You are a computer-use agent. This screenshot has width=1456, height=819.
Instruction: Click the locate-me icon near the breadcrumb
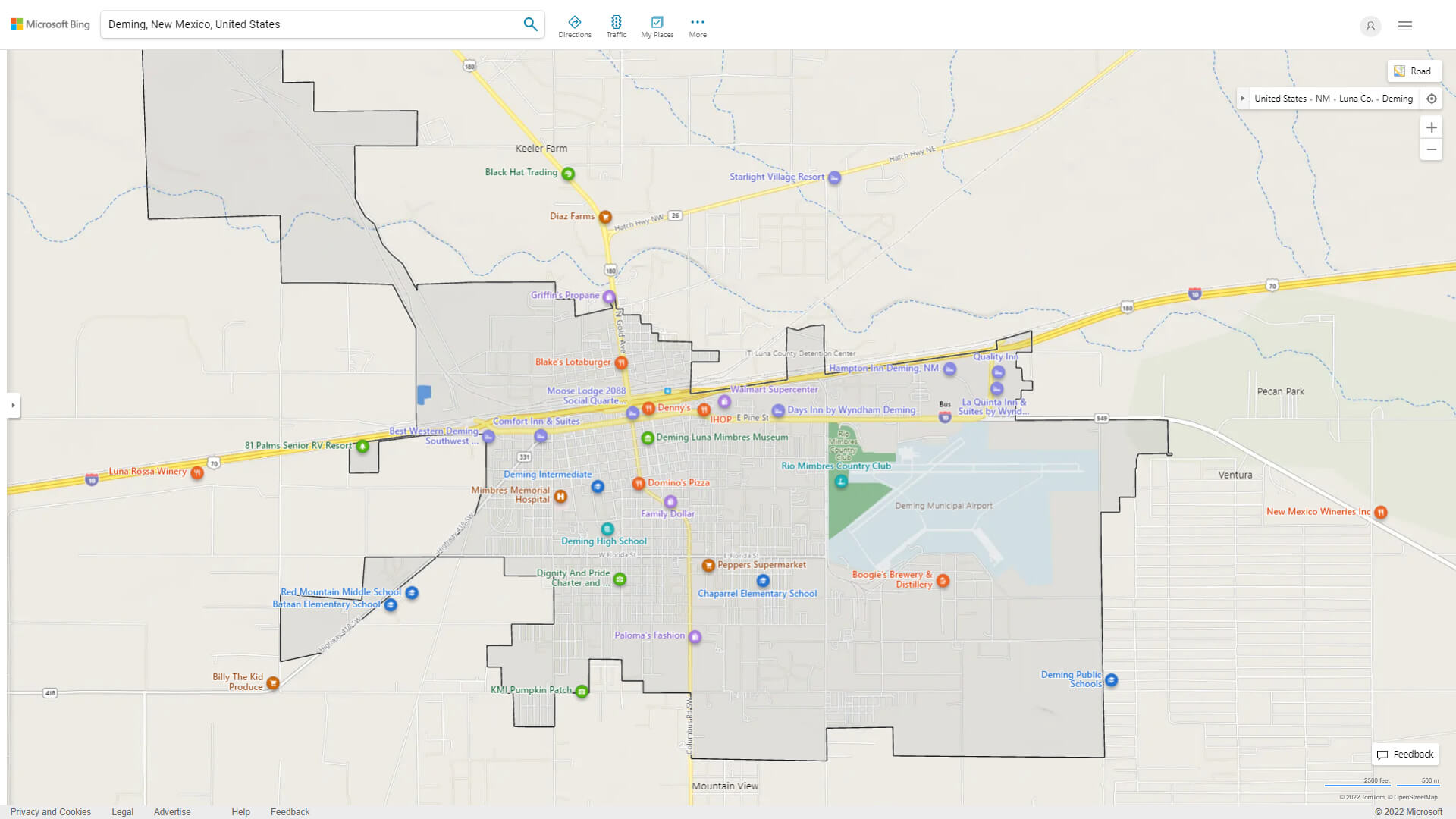pos(1432,98)
